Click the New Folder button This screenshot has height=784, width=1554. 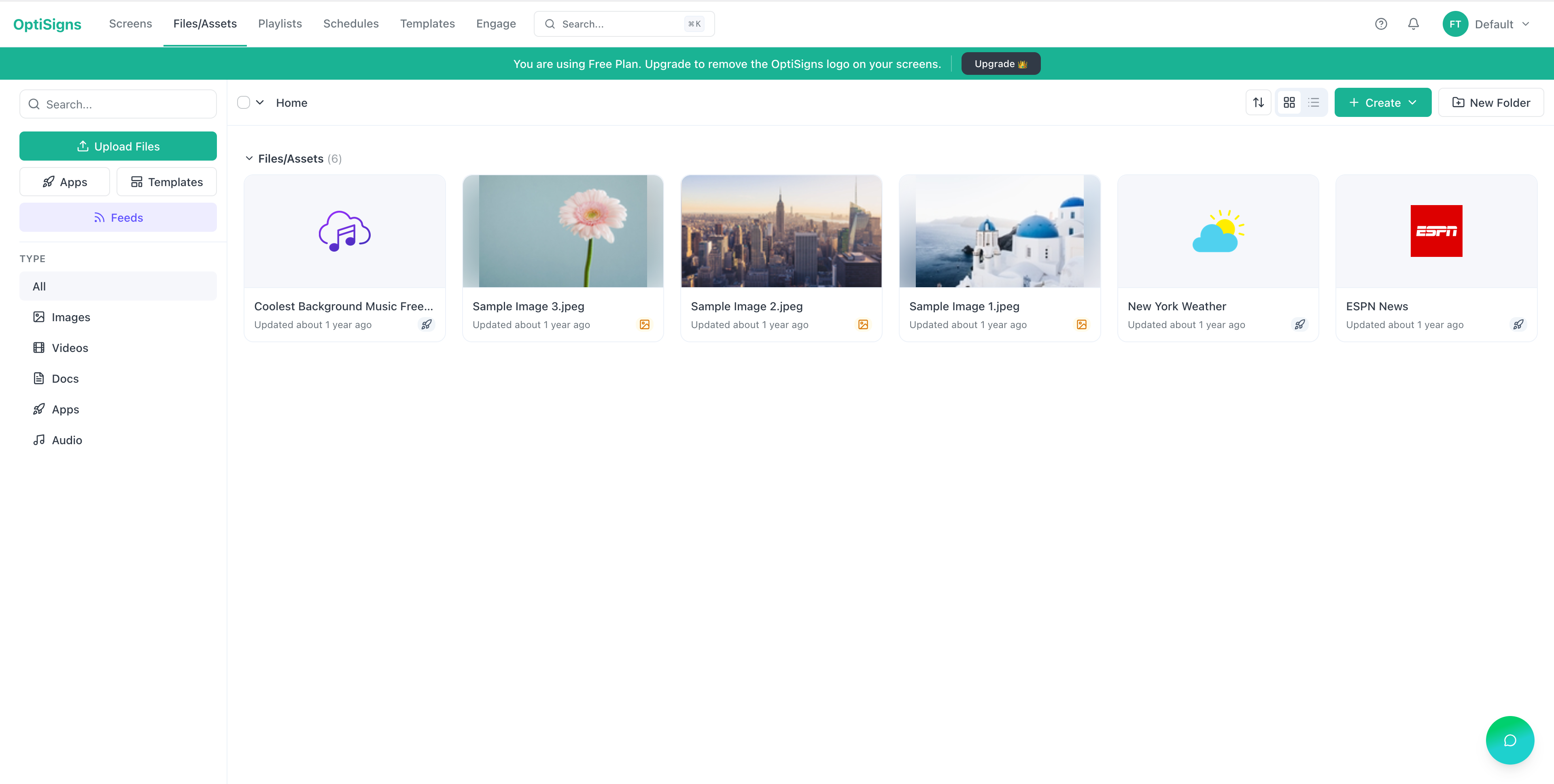pos(1490,102)
